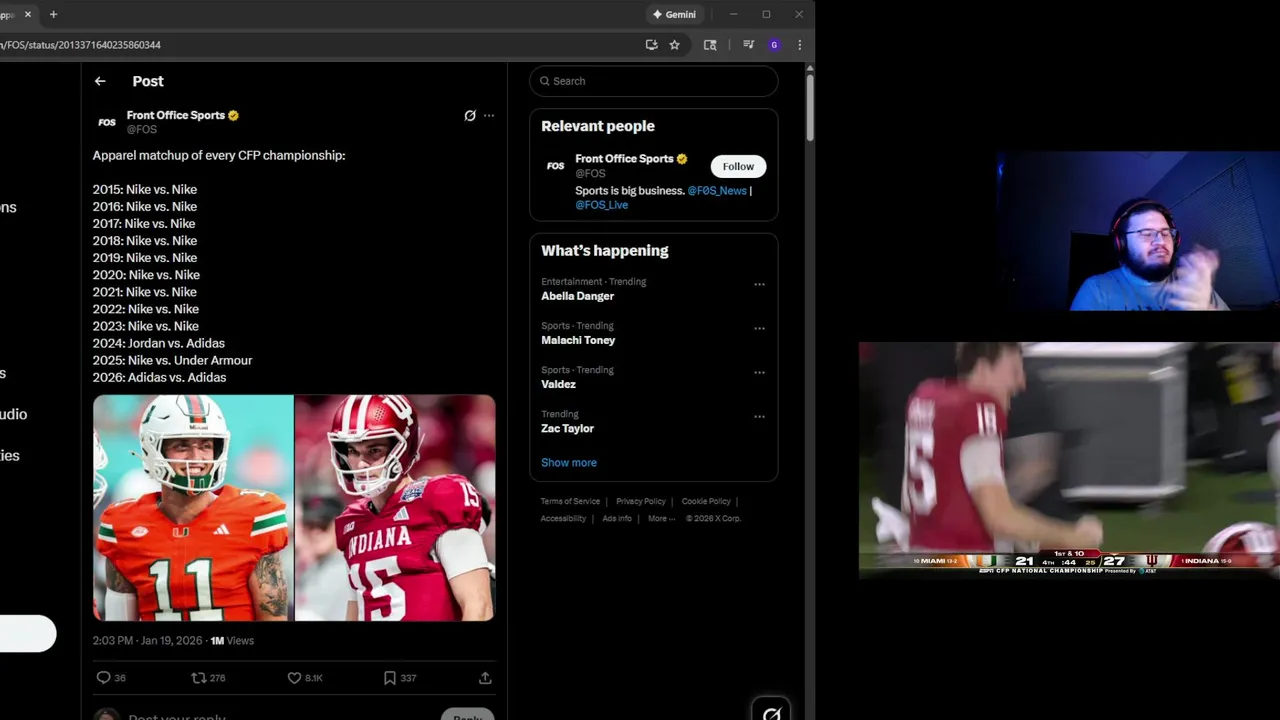Focus the X Search input field
Screen dimensions: 1280x720
coord(654,81)
